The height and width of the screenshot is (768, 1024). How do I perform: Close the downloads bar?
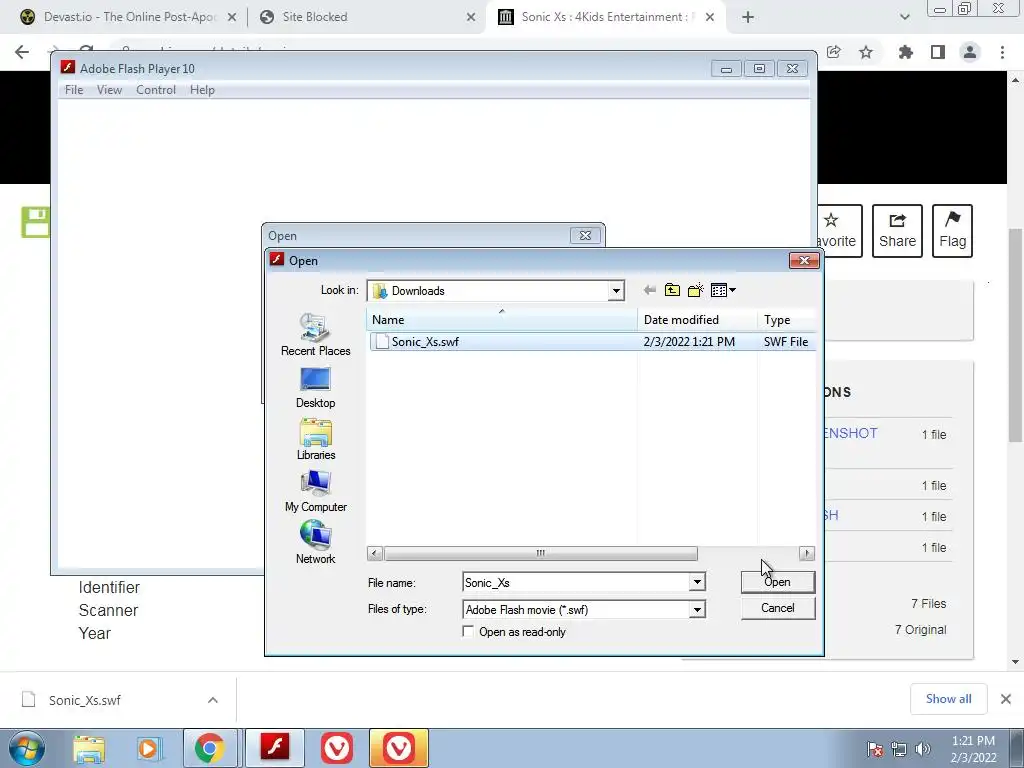1006,699
